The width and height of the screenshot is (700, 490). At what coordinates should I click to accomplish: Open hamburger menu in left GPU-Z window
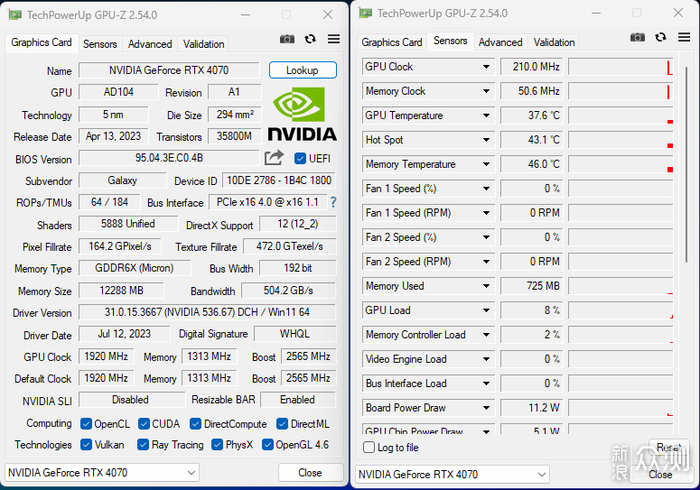click(333, 39)
